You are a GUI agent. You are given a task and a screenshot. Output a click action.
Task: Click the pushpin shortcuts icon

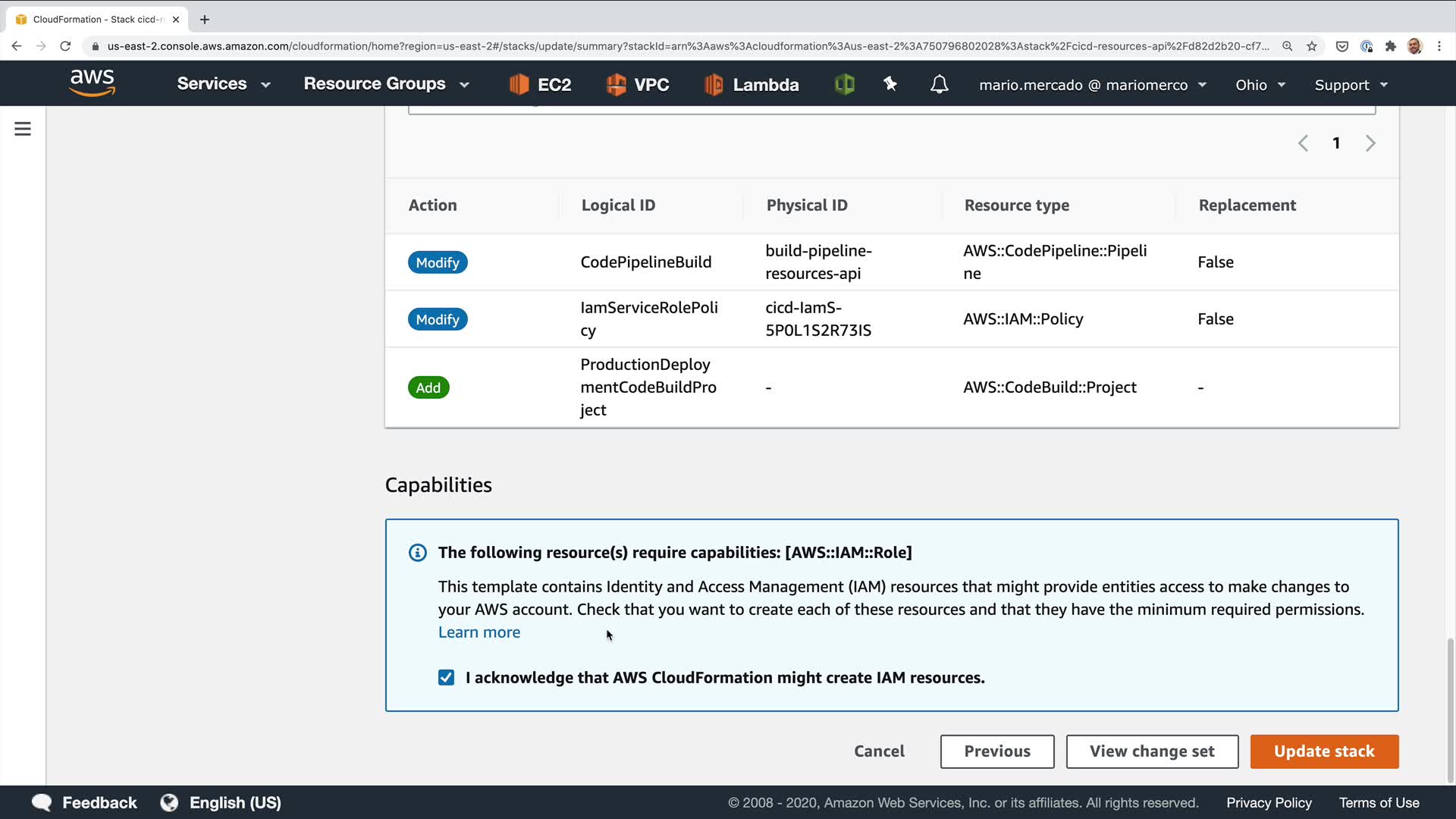pyautogui.click(x=890, y=84)
